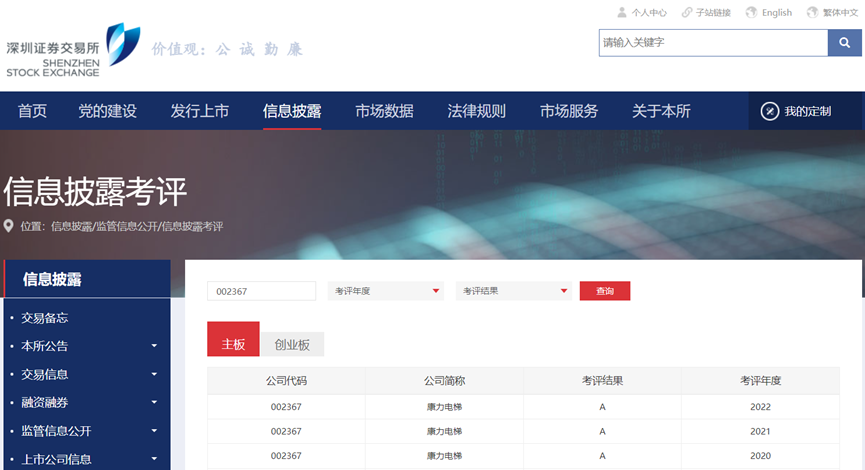Expand 本所公告 sidebar item arrow

[154, 346]
